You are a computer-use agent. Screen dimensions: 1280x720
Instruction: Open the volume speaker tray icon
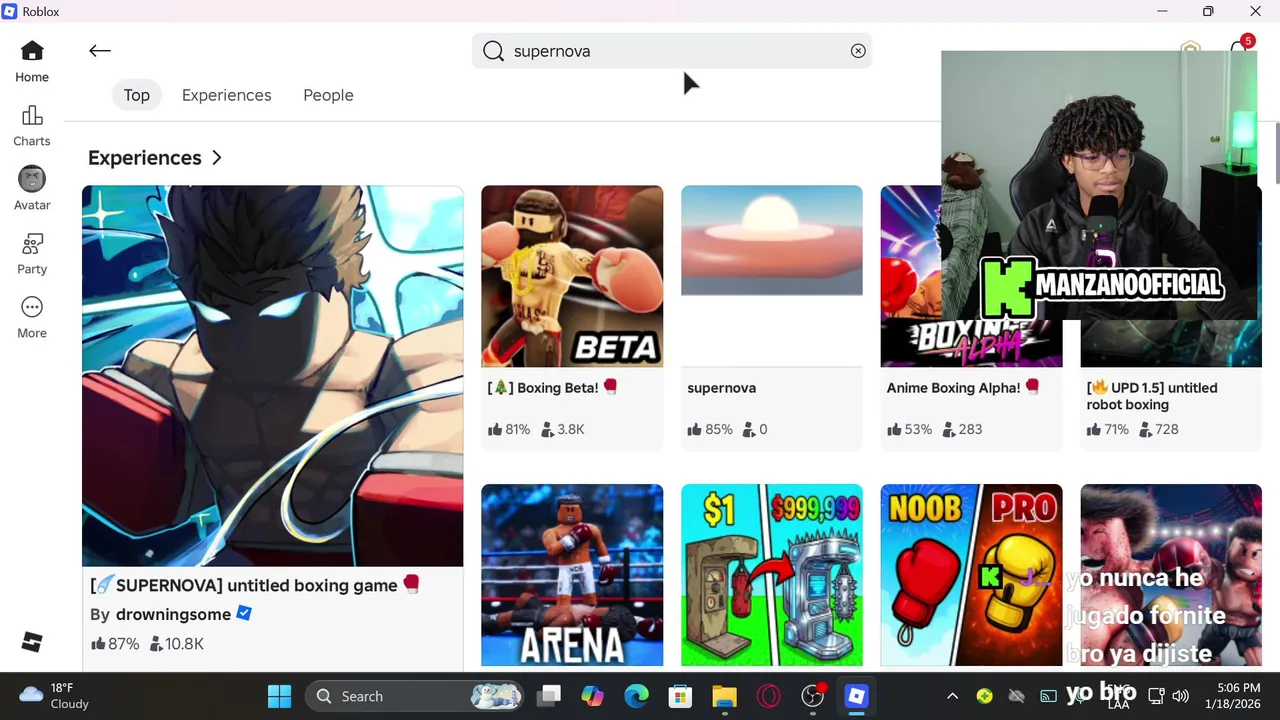[x=1181, y=696]
